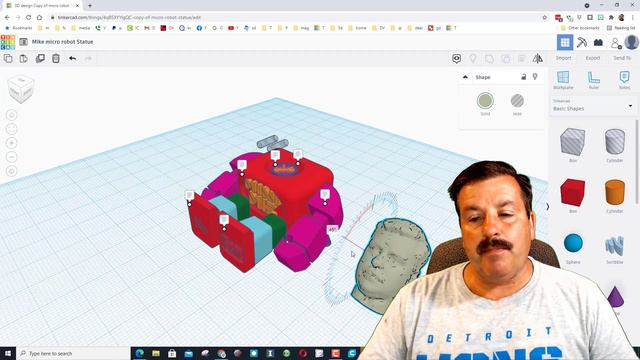640x360 pixels.
Task: Collapse the shapes panel with side chevron
Action: [x=547, y=207]
